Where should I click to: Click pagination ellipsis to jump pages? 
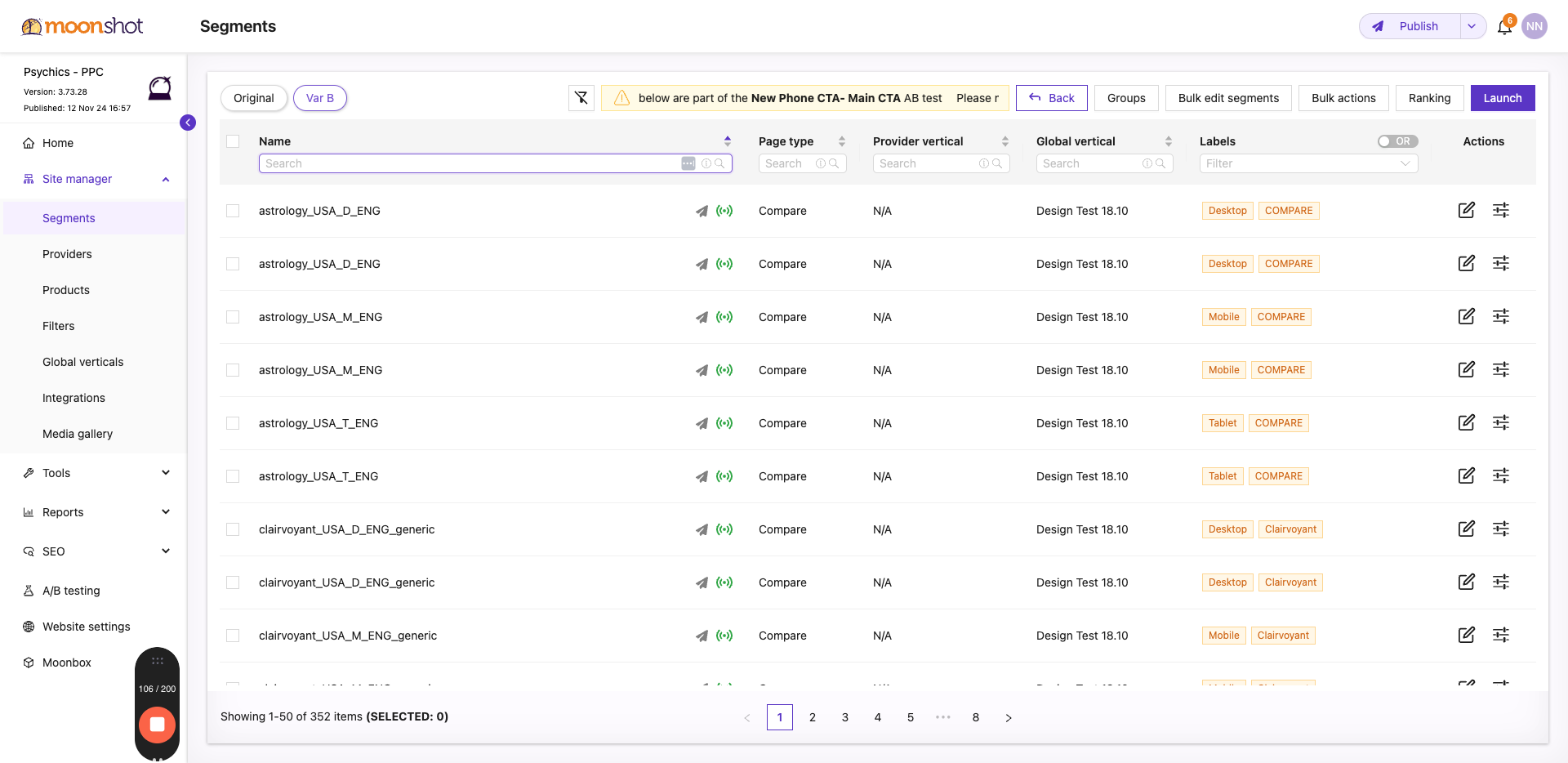(943, 717)
